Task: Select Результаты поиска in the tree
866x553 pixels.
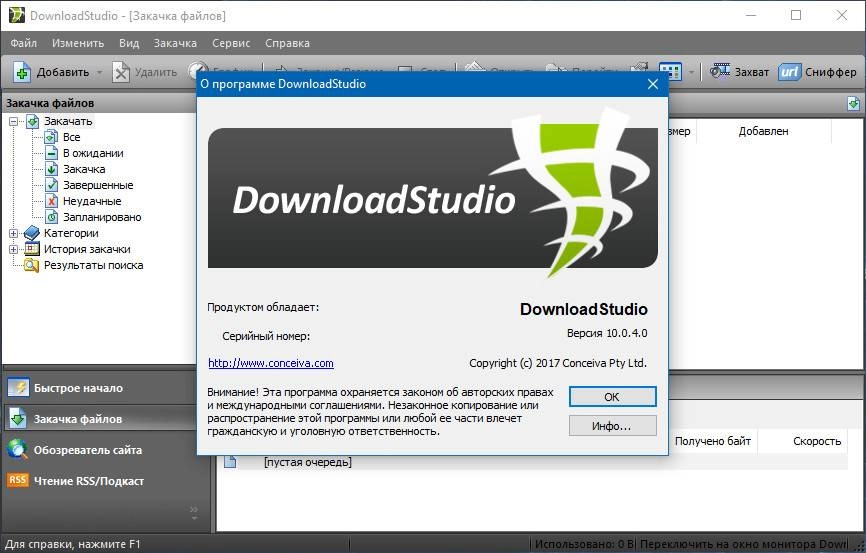Action: click(93, 265)
